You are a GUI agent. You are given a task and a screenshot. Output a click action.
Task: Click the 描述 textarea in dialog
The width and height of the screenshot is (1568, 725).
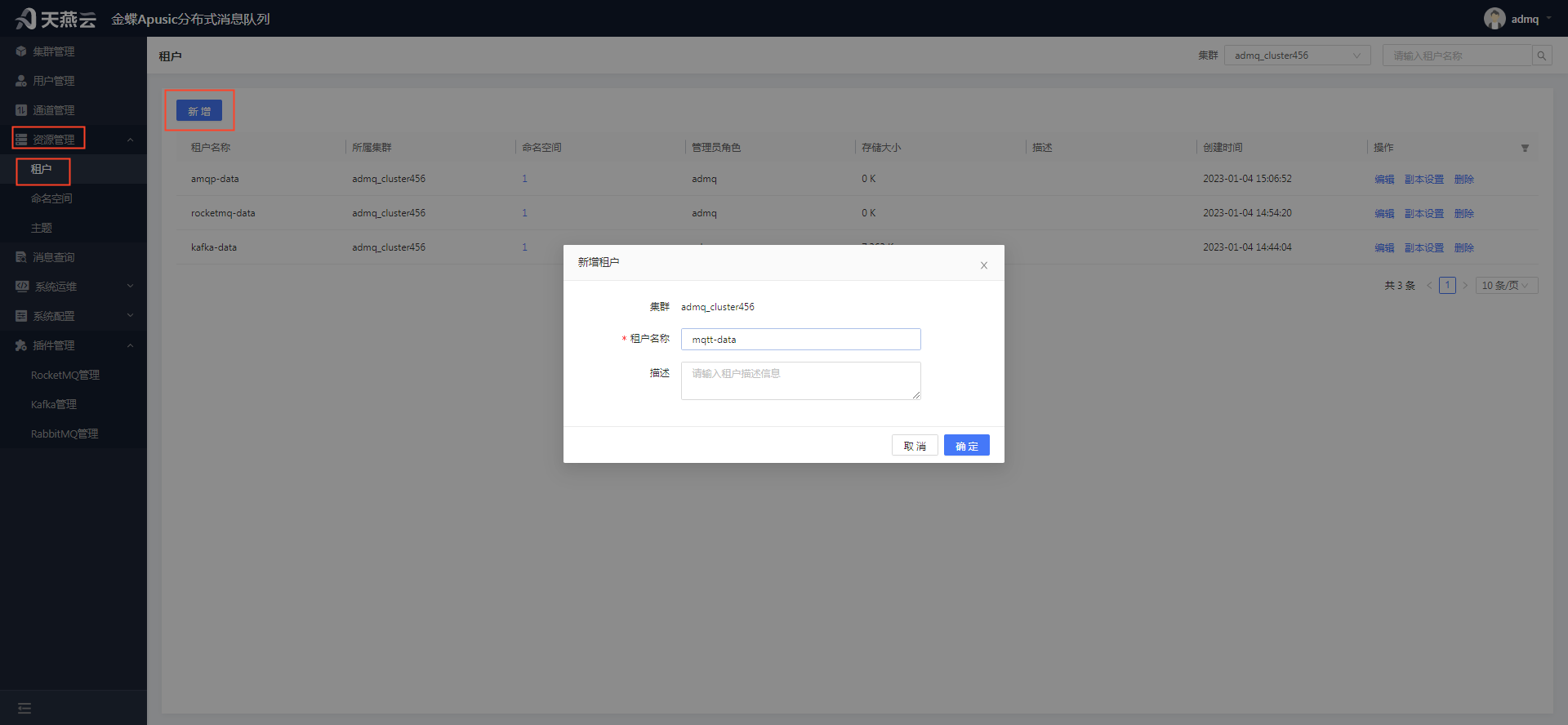pos(801,380)
